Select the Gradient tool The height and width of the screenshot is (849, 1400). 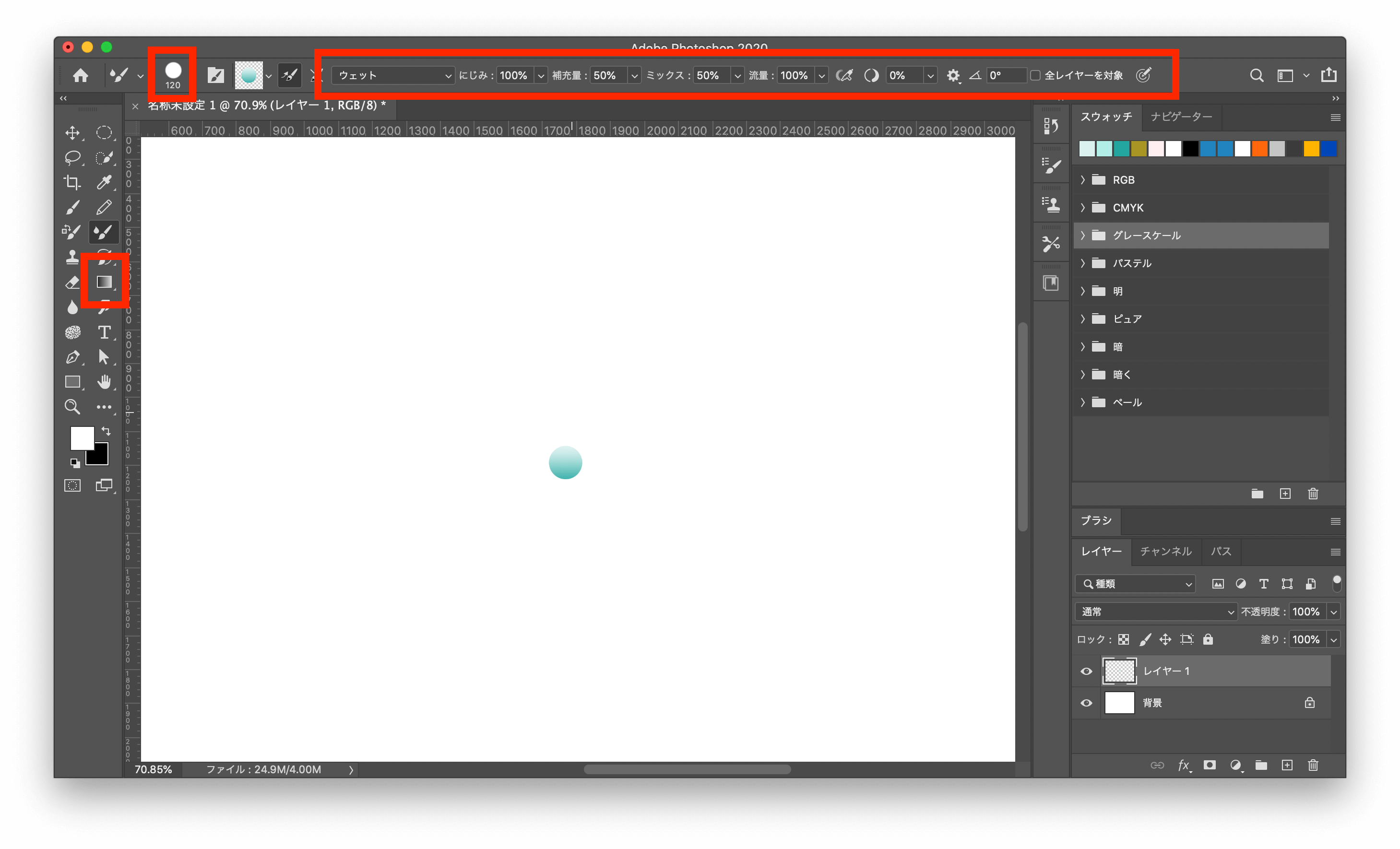click(104, 281)
